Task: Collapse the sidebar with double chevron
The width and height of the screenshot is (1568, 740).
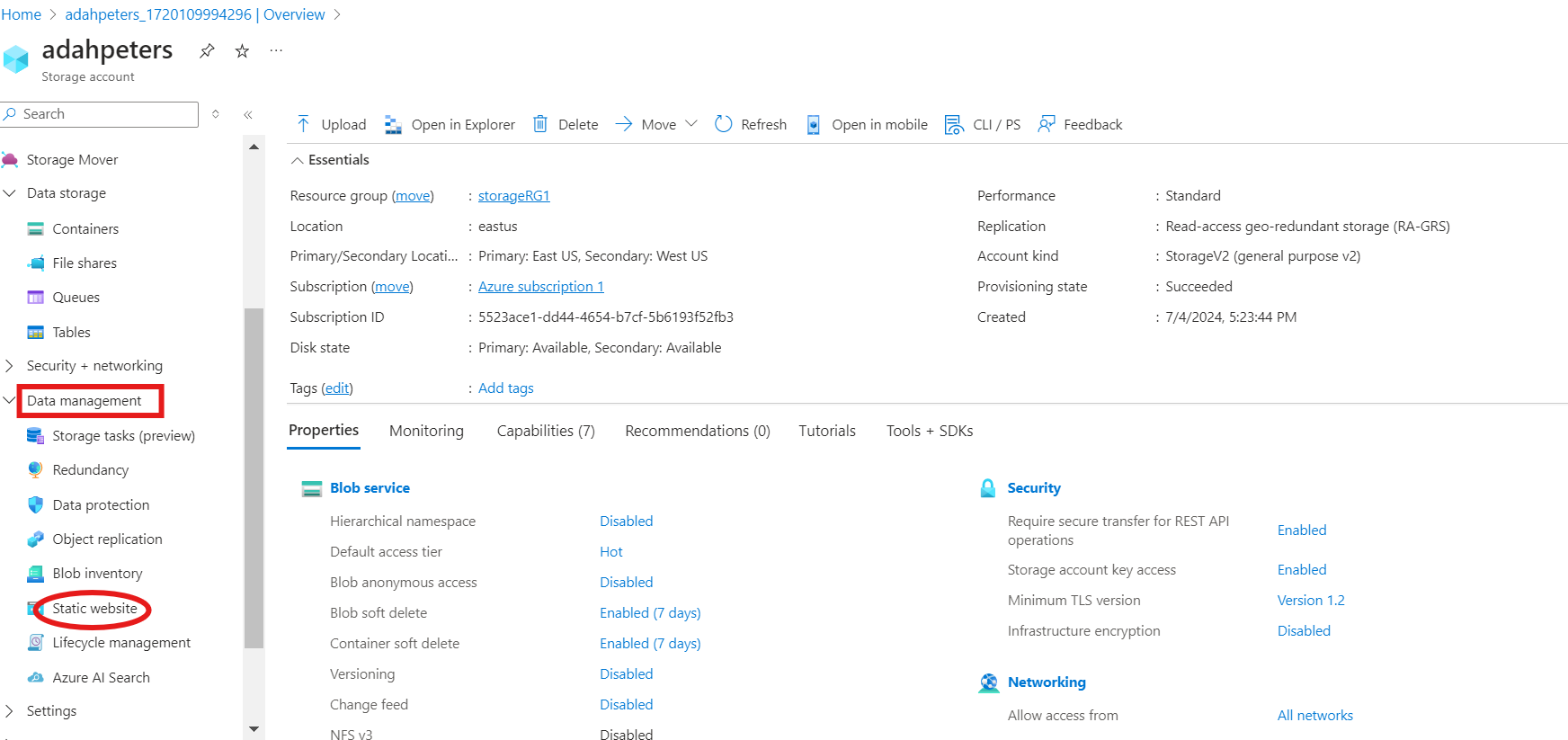Action: tap(248, 114)
